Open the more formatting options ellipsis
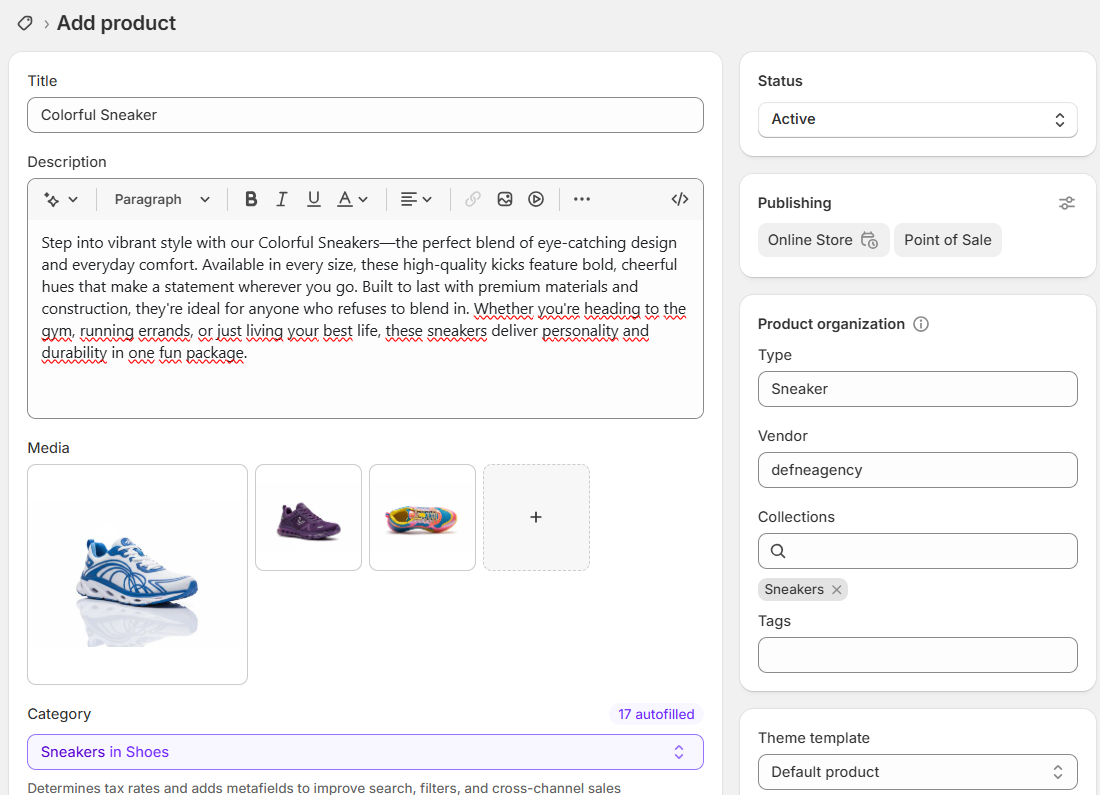 [x=582, y=199]
